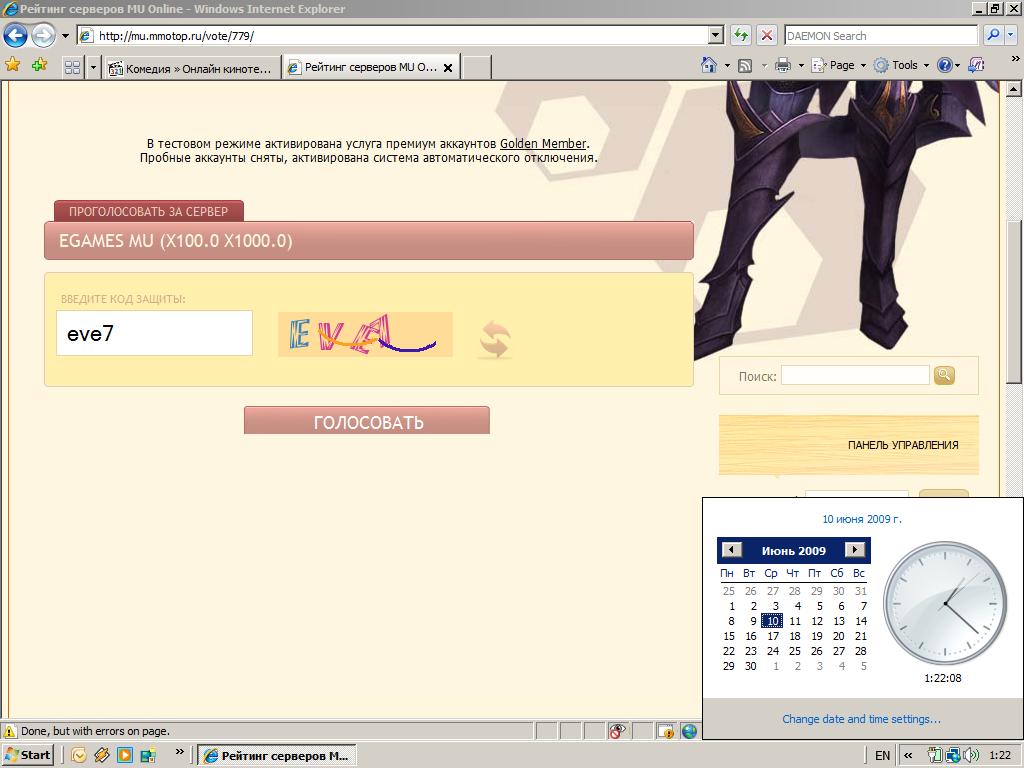Click the captcha code input containing eve7

click(x=154, y=333)
